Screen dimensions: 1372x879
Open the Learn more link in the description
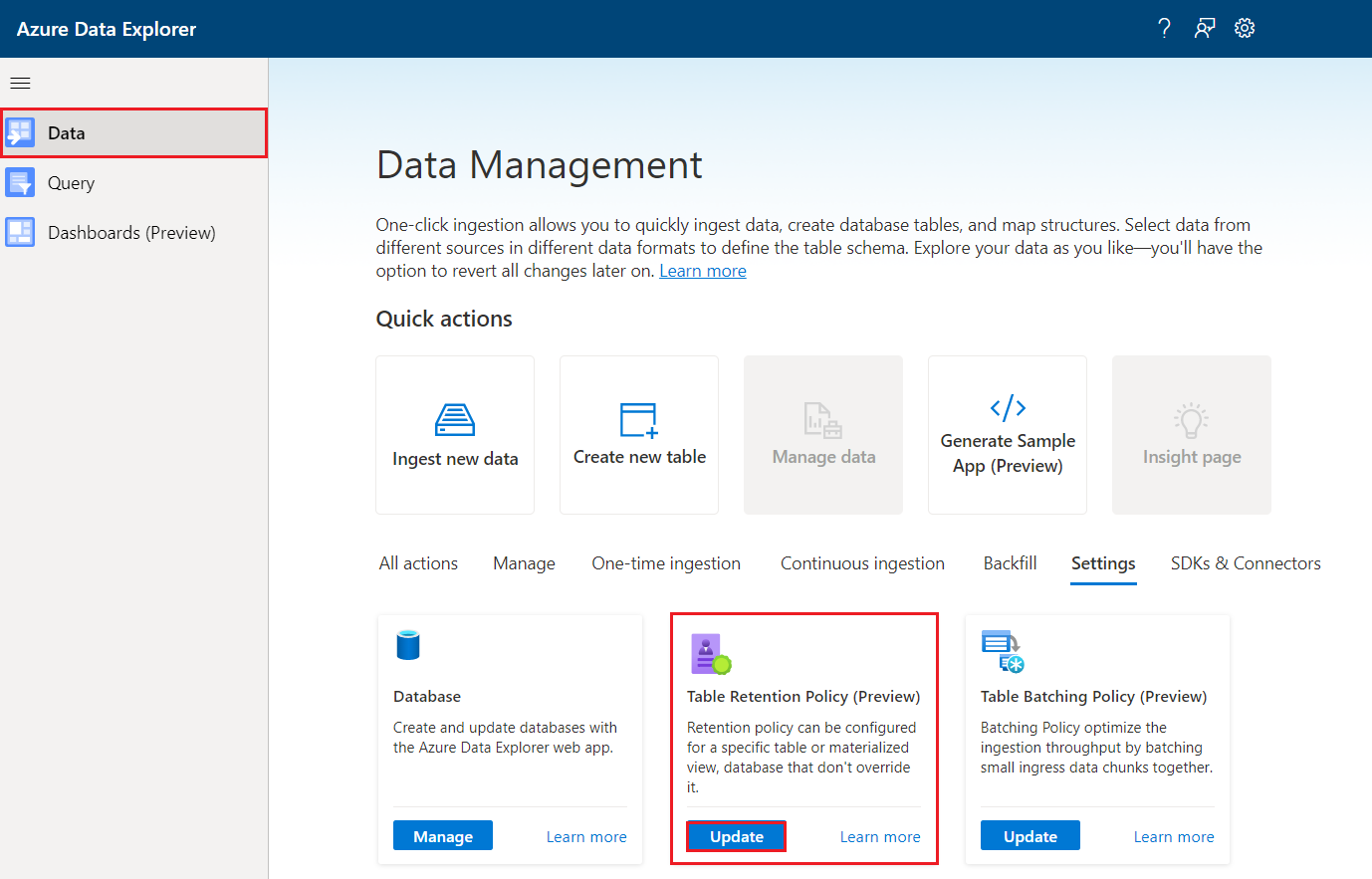(x=702, y=270)
